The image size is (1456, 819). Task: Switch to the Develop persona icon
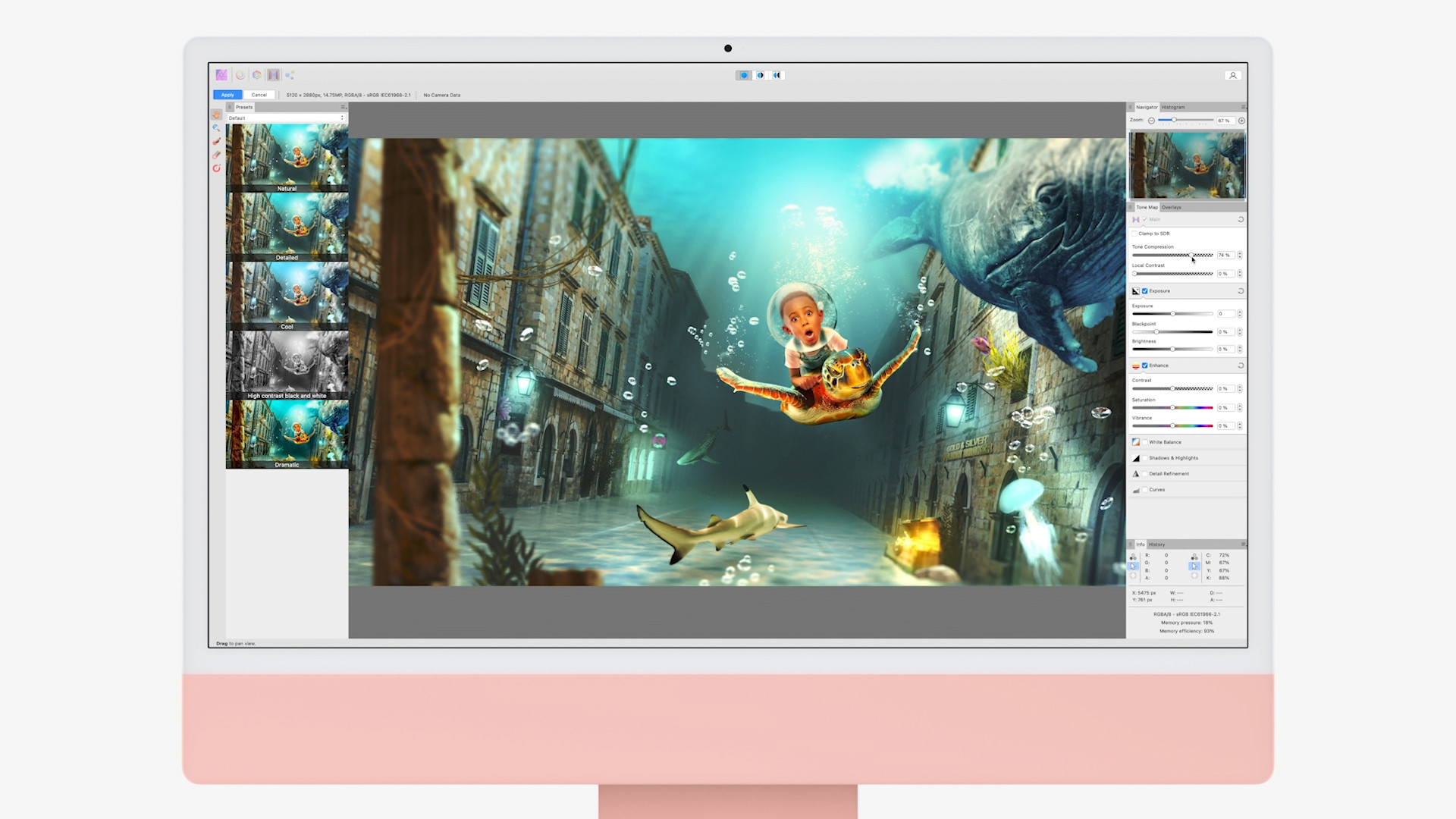pyautogui.click(x=257, y=75)
